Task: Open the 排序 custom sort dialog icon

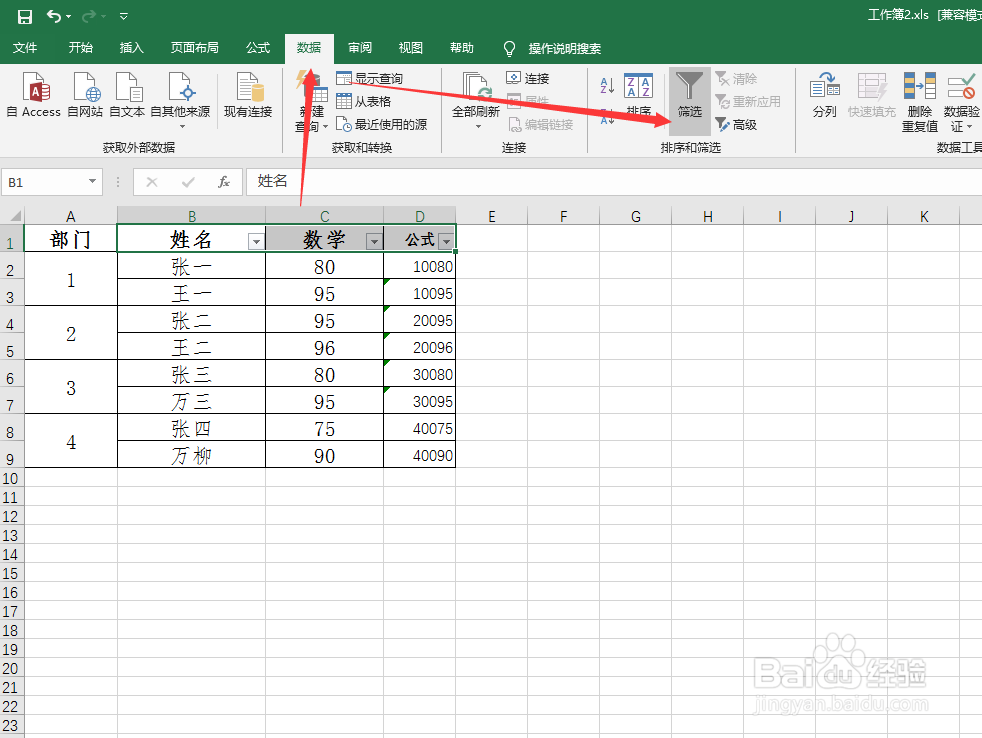Action: tap(639, 95)
